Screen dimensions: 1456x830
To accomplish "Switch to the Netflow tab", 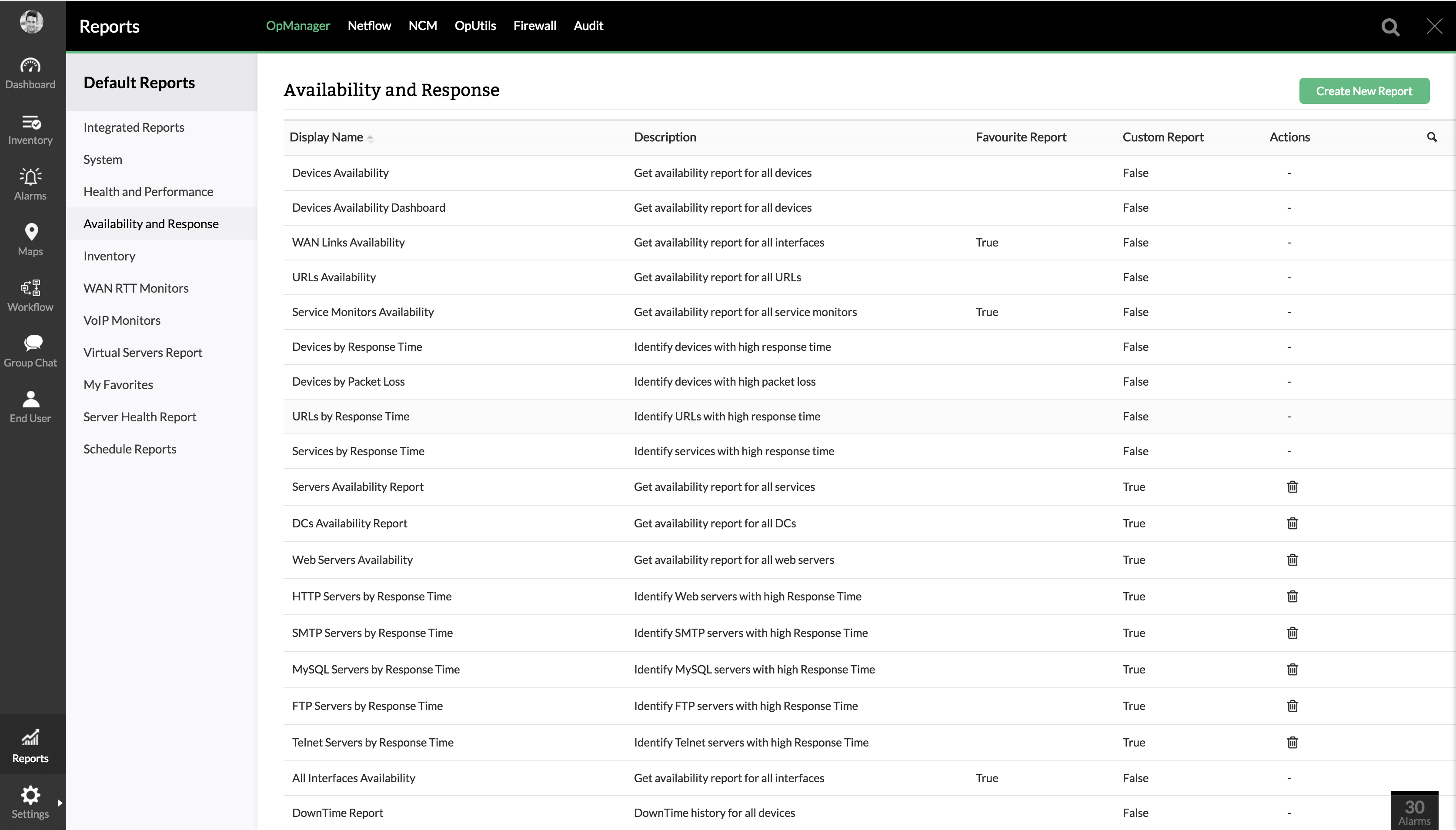I will point(369,26).
